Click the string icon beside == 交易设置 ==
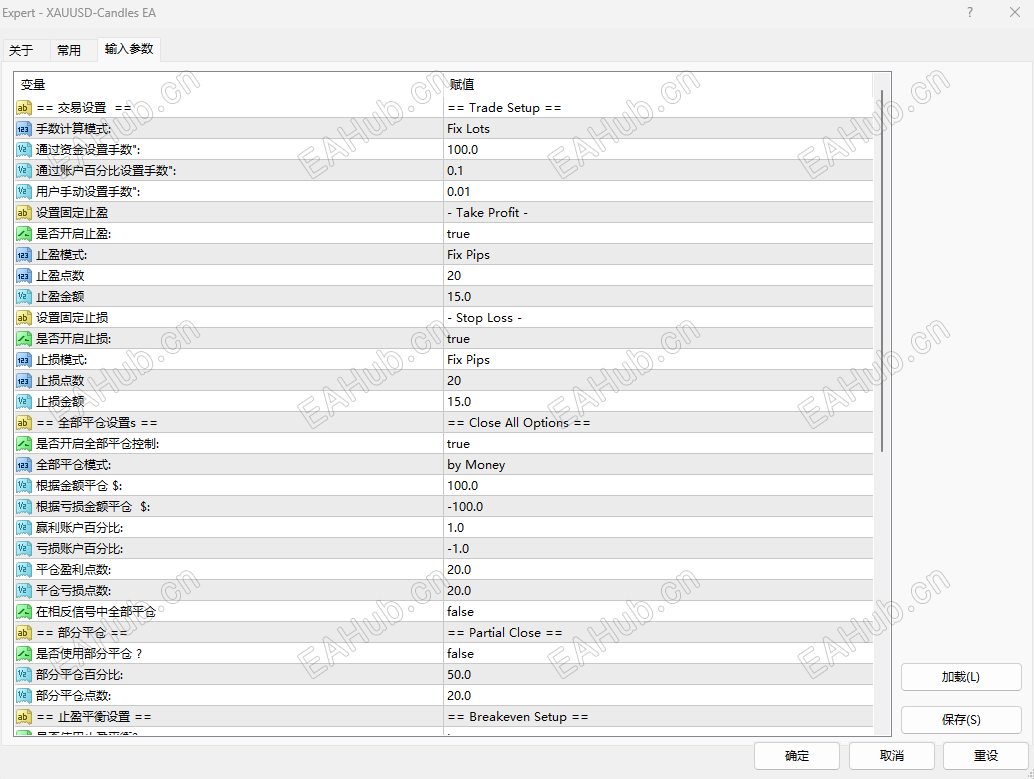 [x=24, y=108]
